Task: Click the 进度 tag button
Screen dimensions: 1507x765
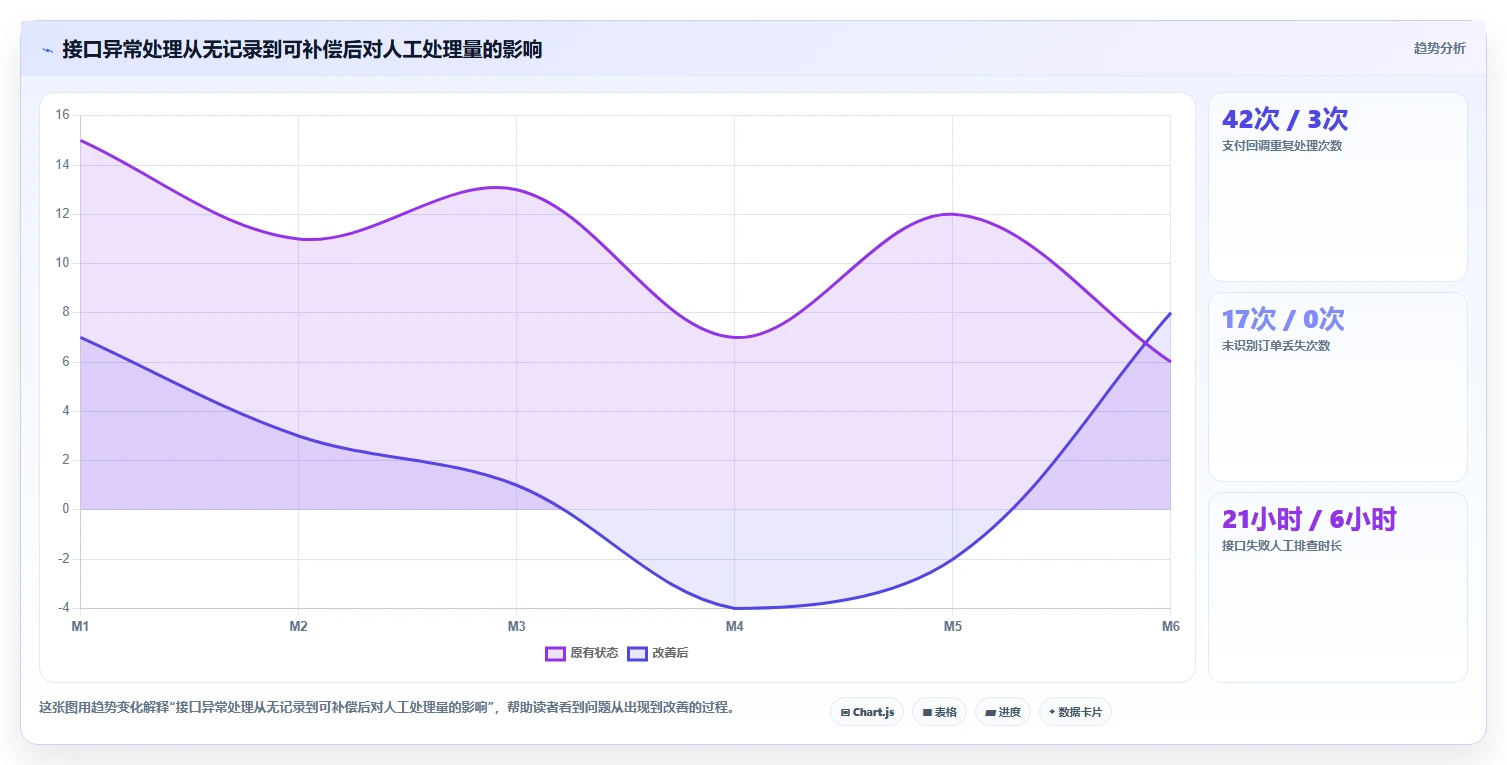Action: pos(1003,712)
